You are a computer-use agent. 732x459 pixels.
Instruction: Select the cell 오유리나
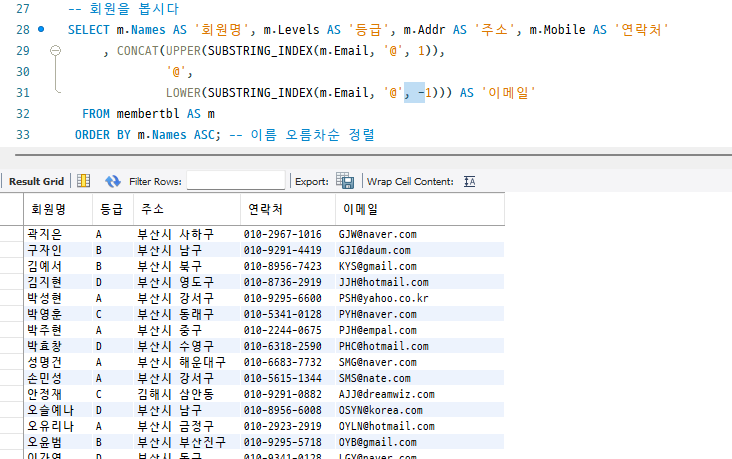pos(58,426)
